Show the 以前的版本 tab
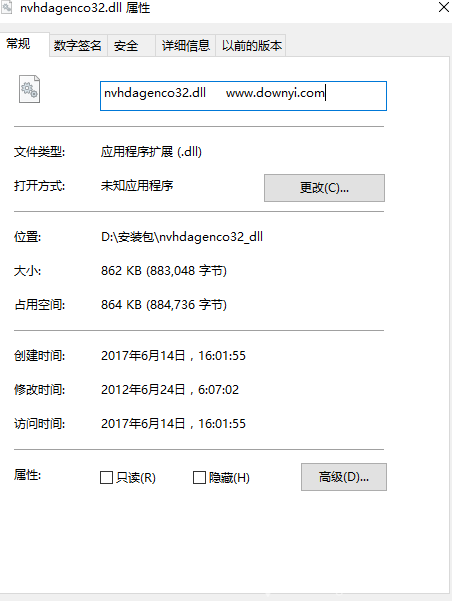The width and height of the screenshot is (452, 601). coord(251,46)
